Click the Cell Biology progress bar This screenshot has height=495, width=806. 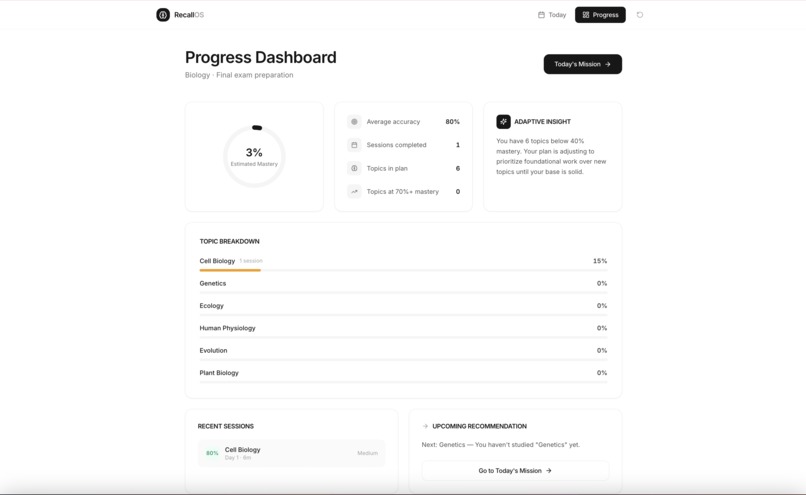click(403, 270)
